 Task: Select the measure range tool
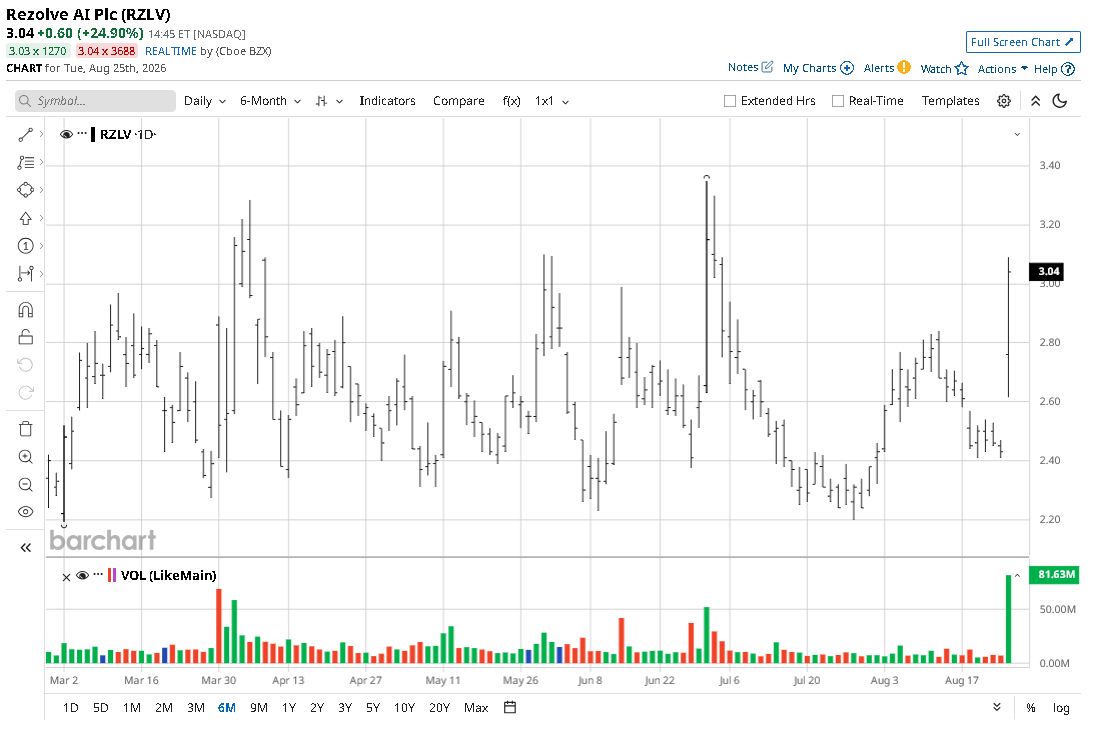tap(26, 274)
